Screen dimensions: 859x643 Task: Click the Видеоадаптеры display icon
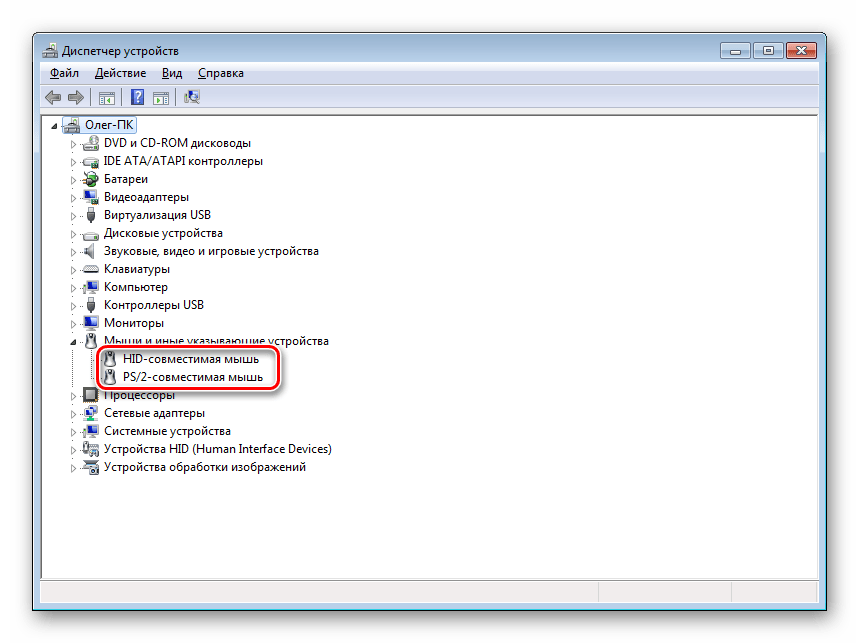pyautogui.click(x=90, y=197)
